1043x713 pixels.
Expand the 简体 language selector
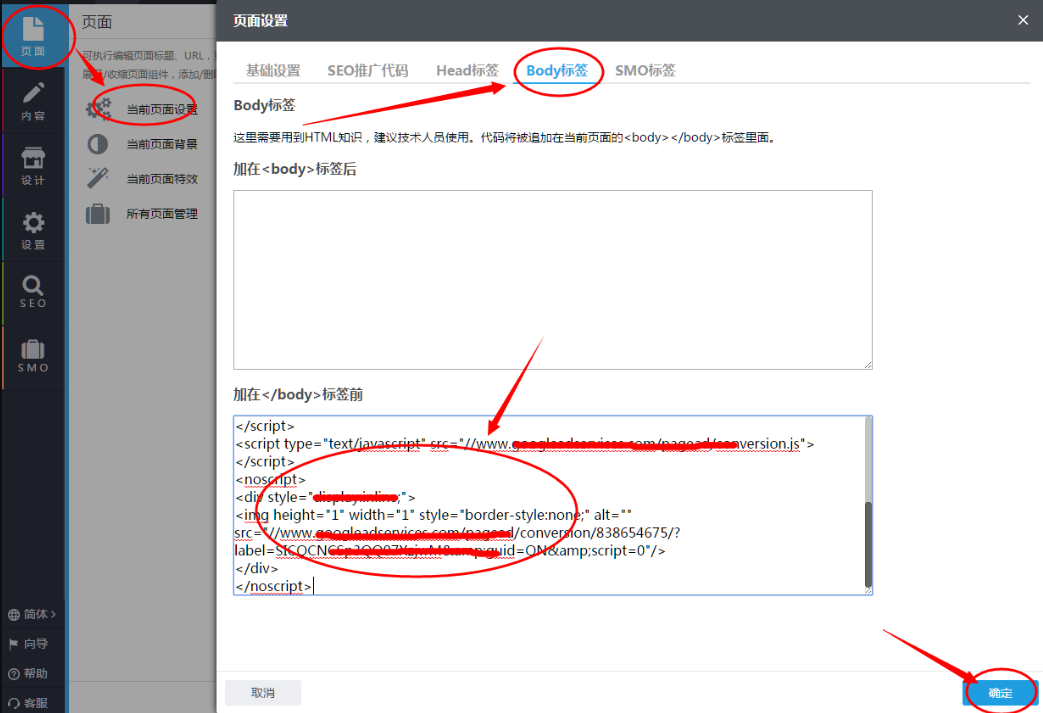pos(33,614)
